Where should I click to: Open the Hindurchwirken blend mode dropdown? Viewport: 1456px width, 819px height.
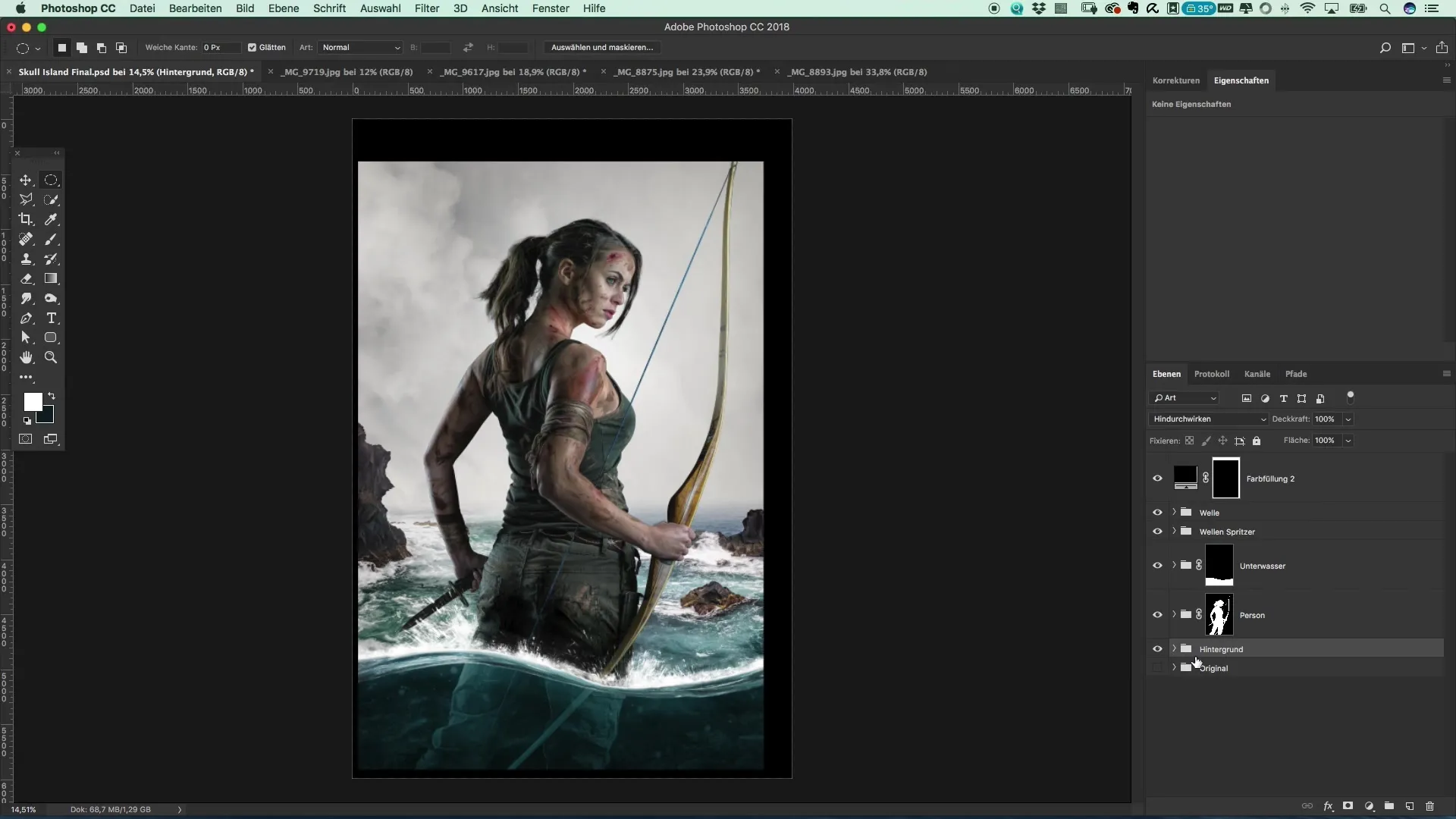coord(1209,419)
